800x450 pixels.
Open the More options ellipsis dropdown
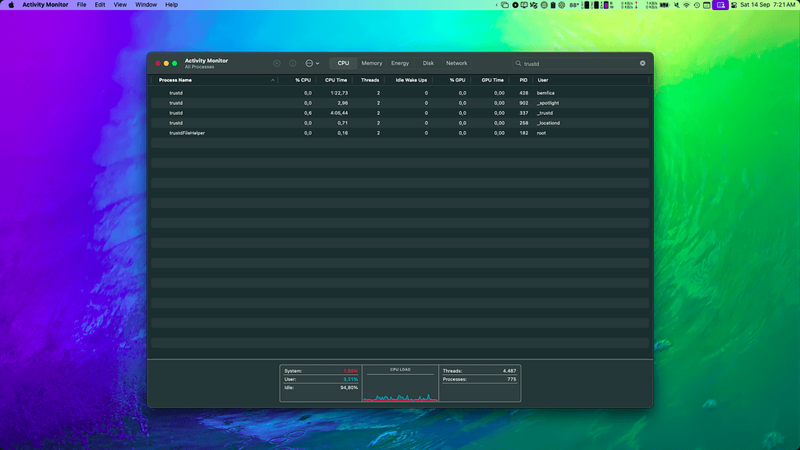pos(312,63)
